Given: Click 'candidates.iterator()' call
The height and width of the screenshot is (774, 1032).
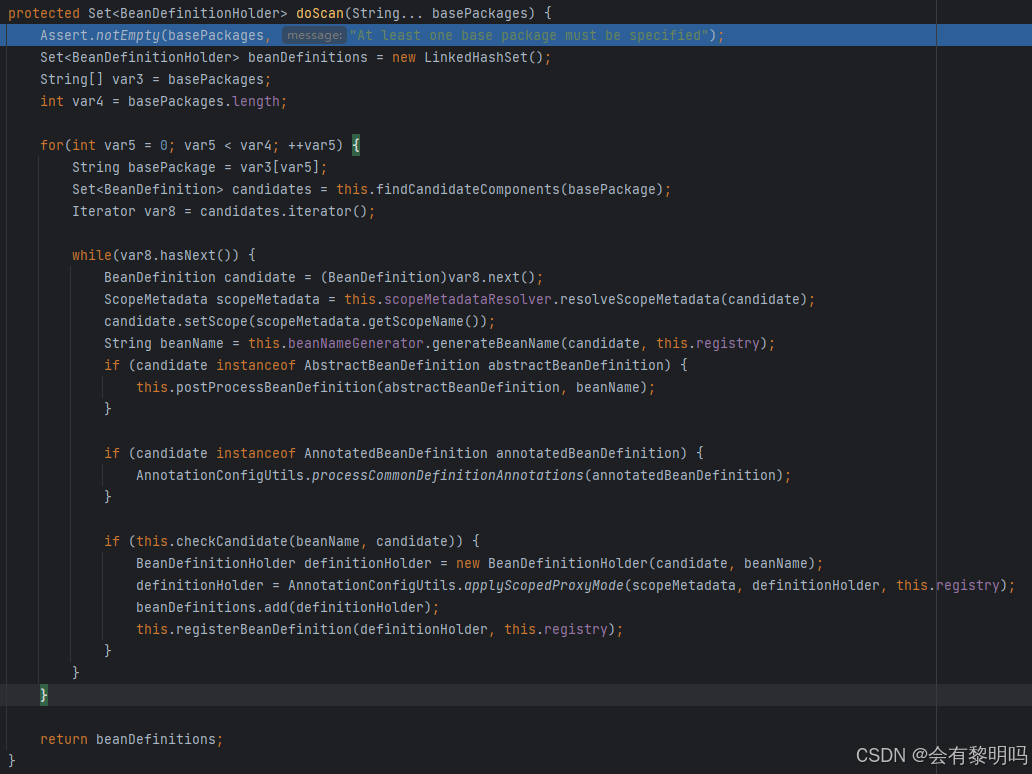Looking at the screenshot, I should pos(284,211).
